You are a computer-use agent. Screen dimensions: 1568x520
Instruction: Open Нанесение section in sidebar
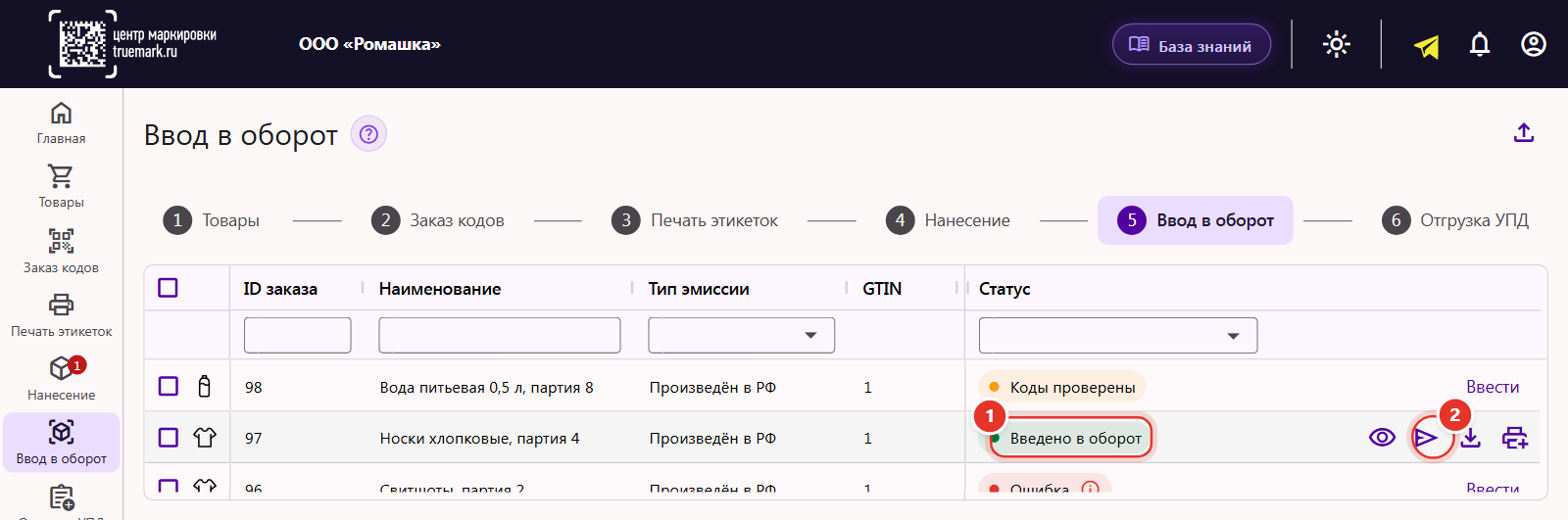pyautogui.click(x=61, y=378)
